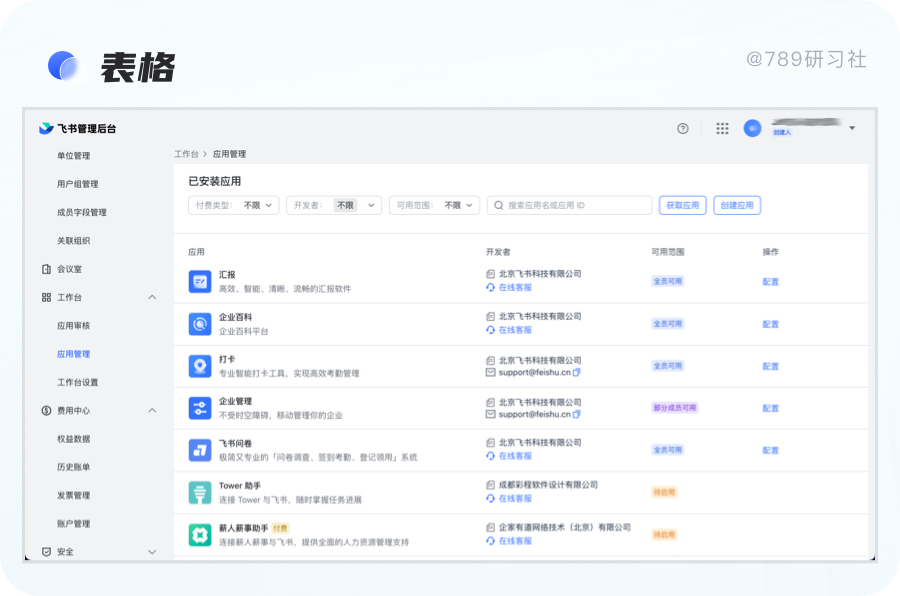
Task: Click the 飞书问卷 app icon
Action: pyautogui.click(x=200, y=450)
